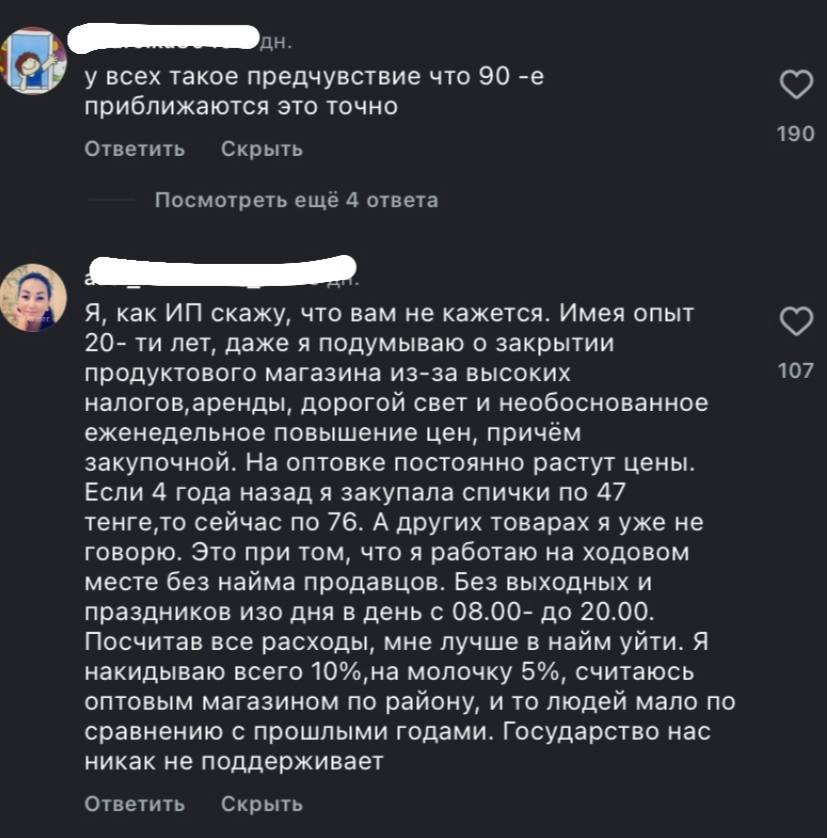This screenshot has height=838, width=827.
Task: Reply to the 90-е premonition comment
Action: [135, 149]
